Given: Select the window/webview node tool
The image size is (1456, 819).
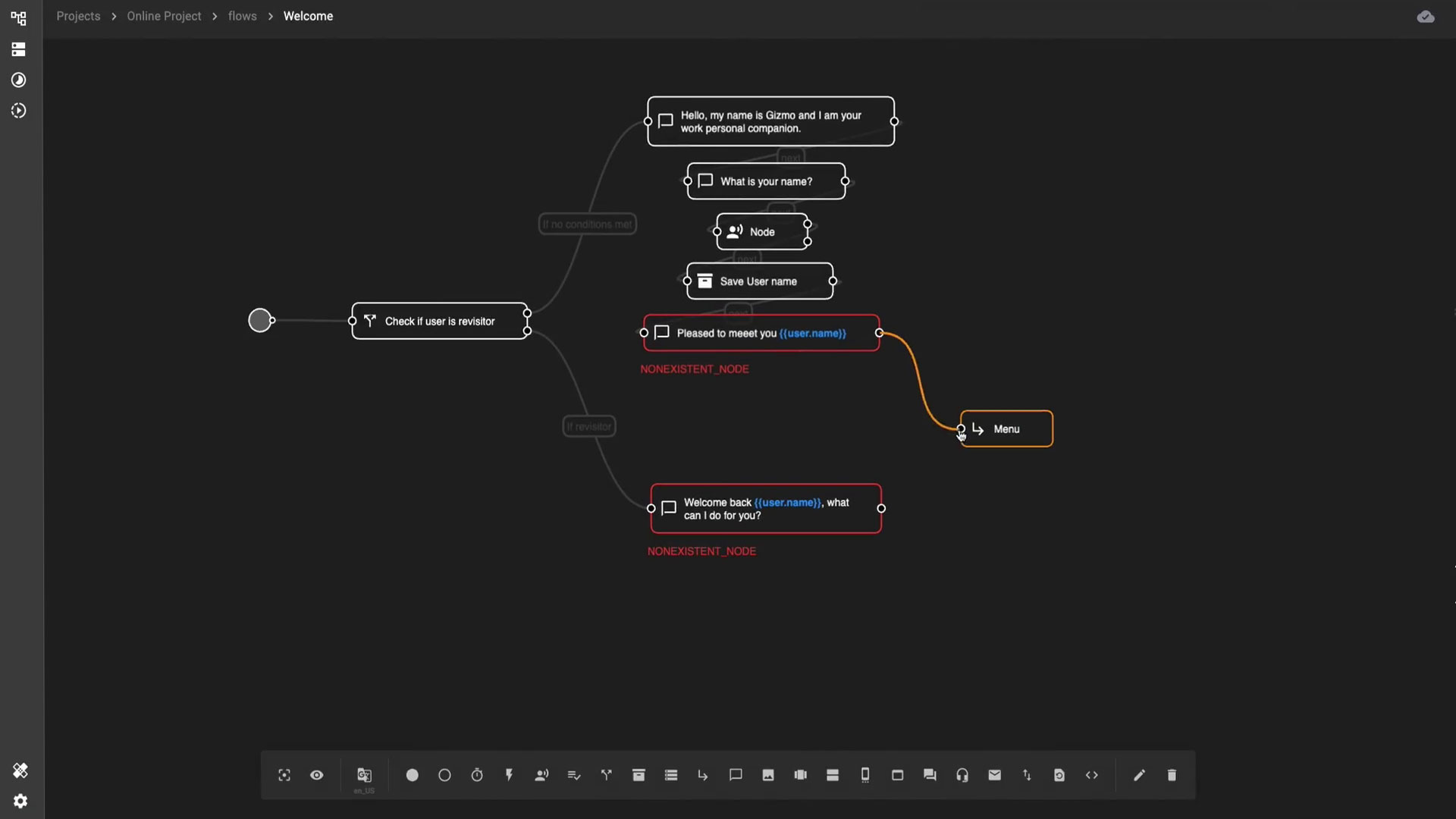Looking at the screenshot, I should pyautogui.click(x=898, y=775).
